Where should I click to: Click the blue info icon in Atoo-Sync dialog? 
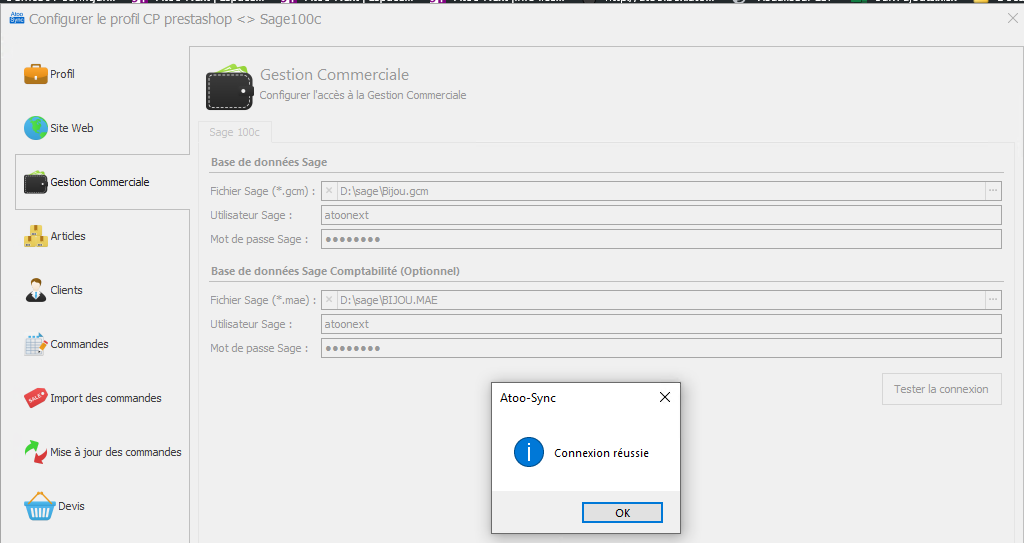click(x=528, y=452)
